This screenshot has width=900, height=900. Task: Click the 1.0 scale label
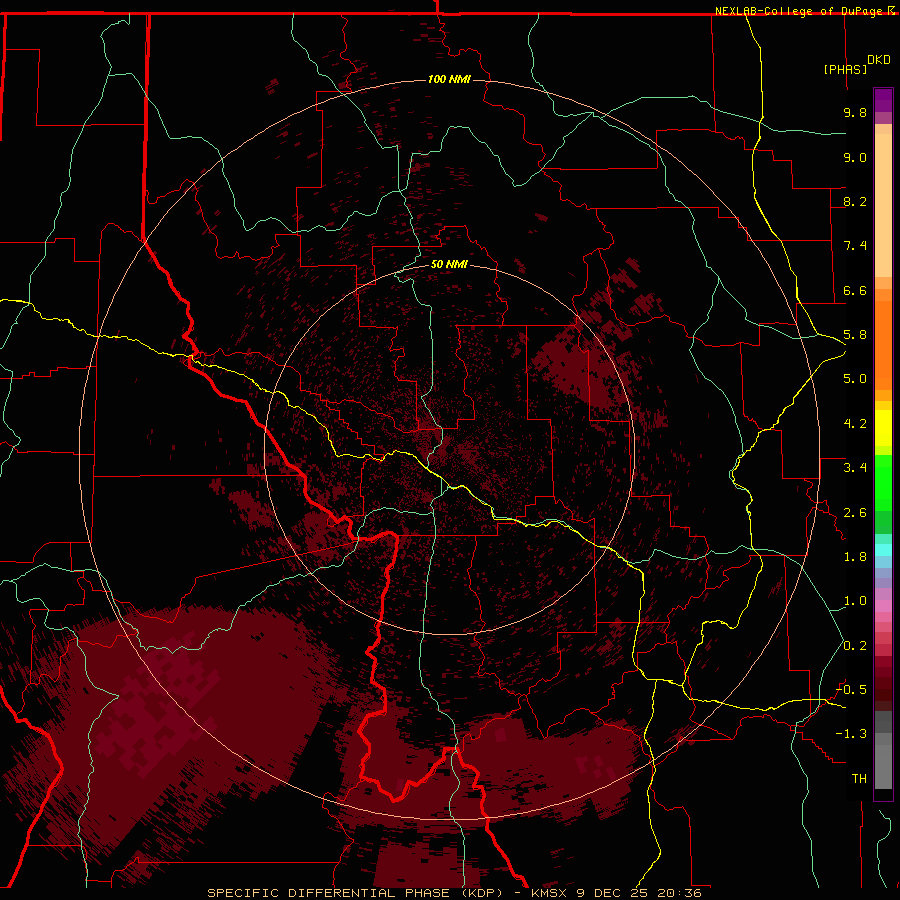pyautogui.click(x=855, y=601)
